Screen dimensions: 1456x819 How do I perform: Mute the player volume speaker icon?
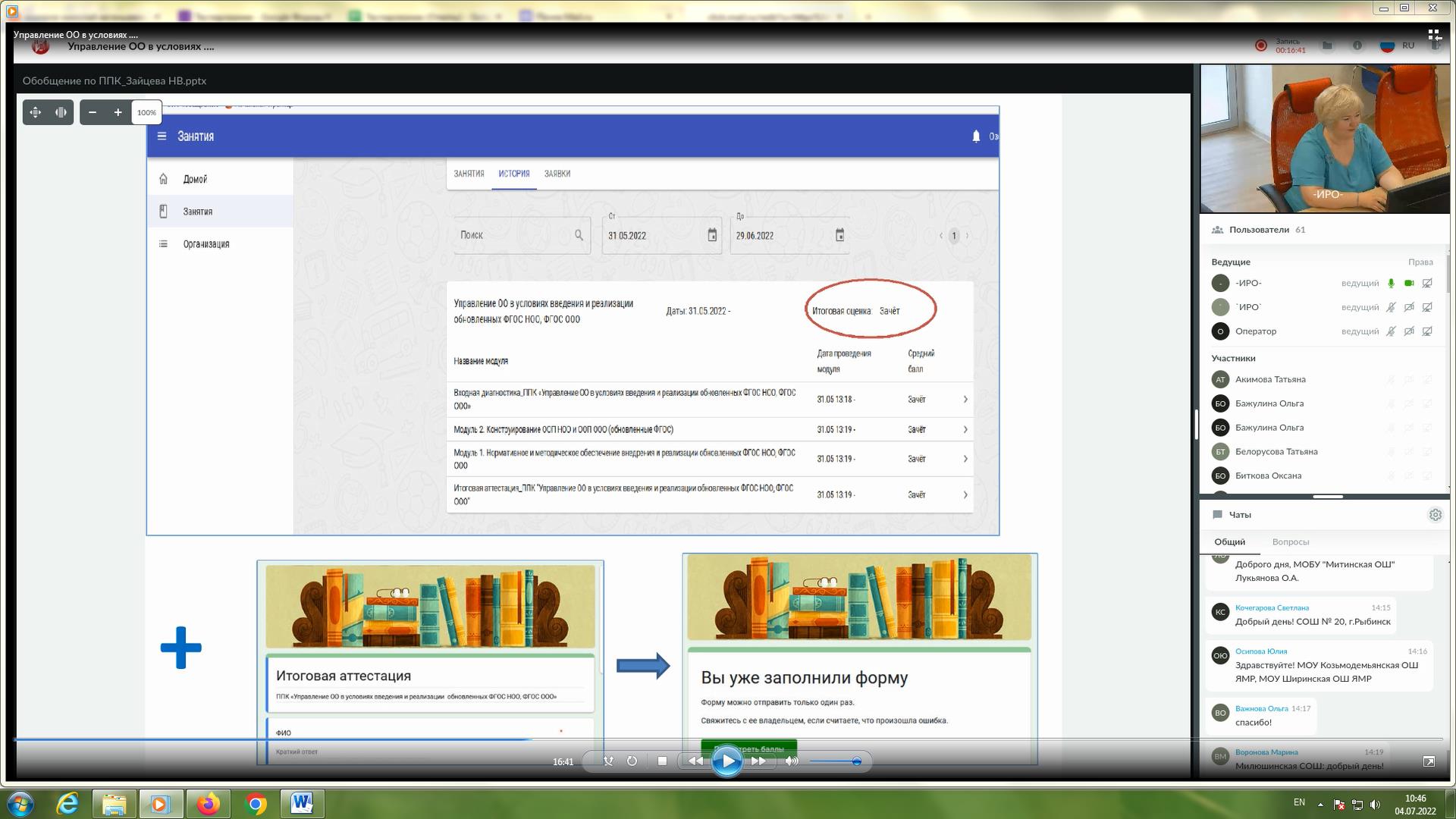coord(792,761)
